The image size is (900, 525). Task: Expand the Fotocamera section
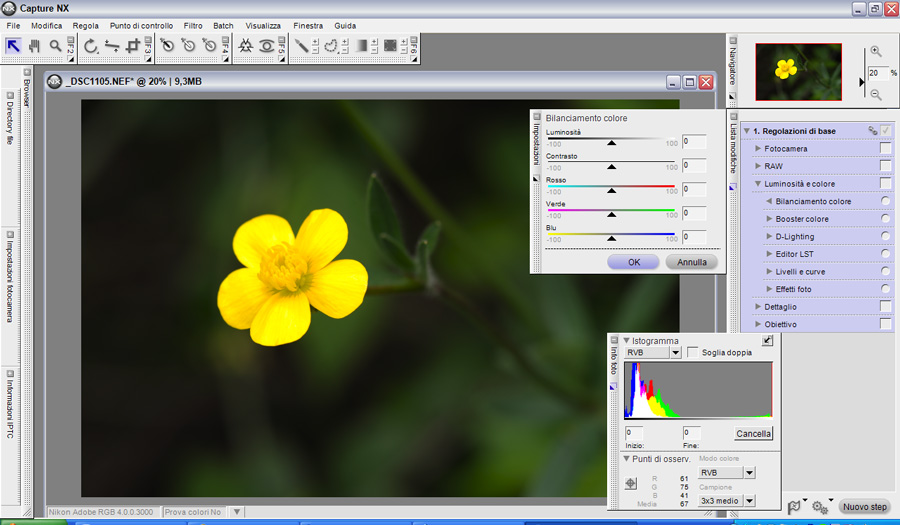click(758, 149)
